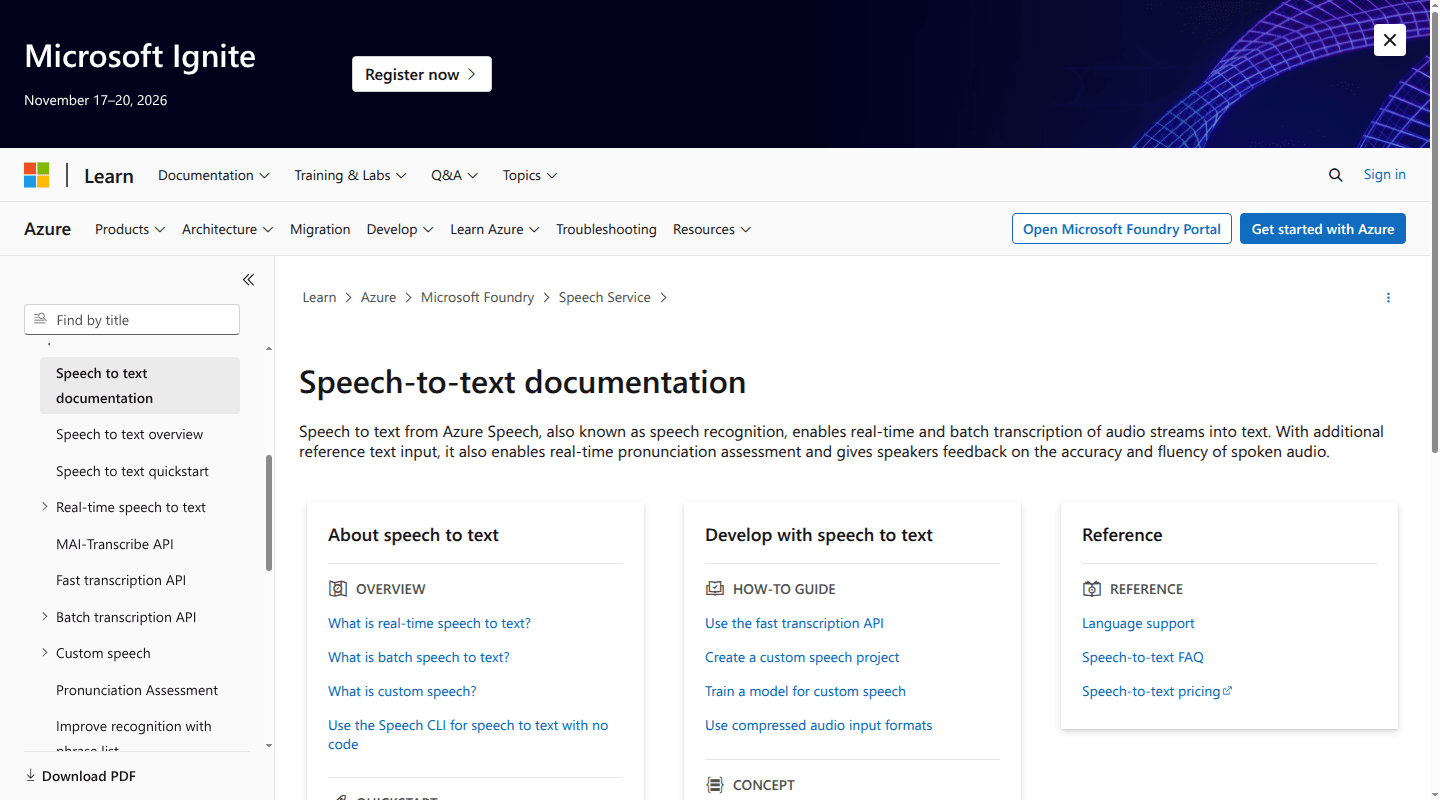
Task: Go to the Troubleshooting menu item
Action: coord(606,229)
